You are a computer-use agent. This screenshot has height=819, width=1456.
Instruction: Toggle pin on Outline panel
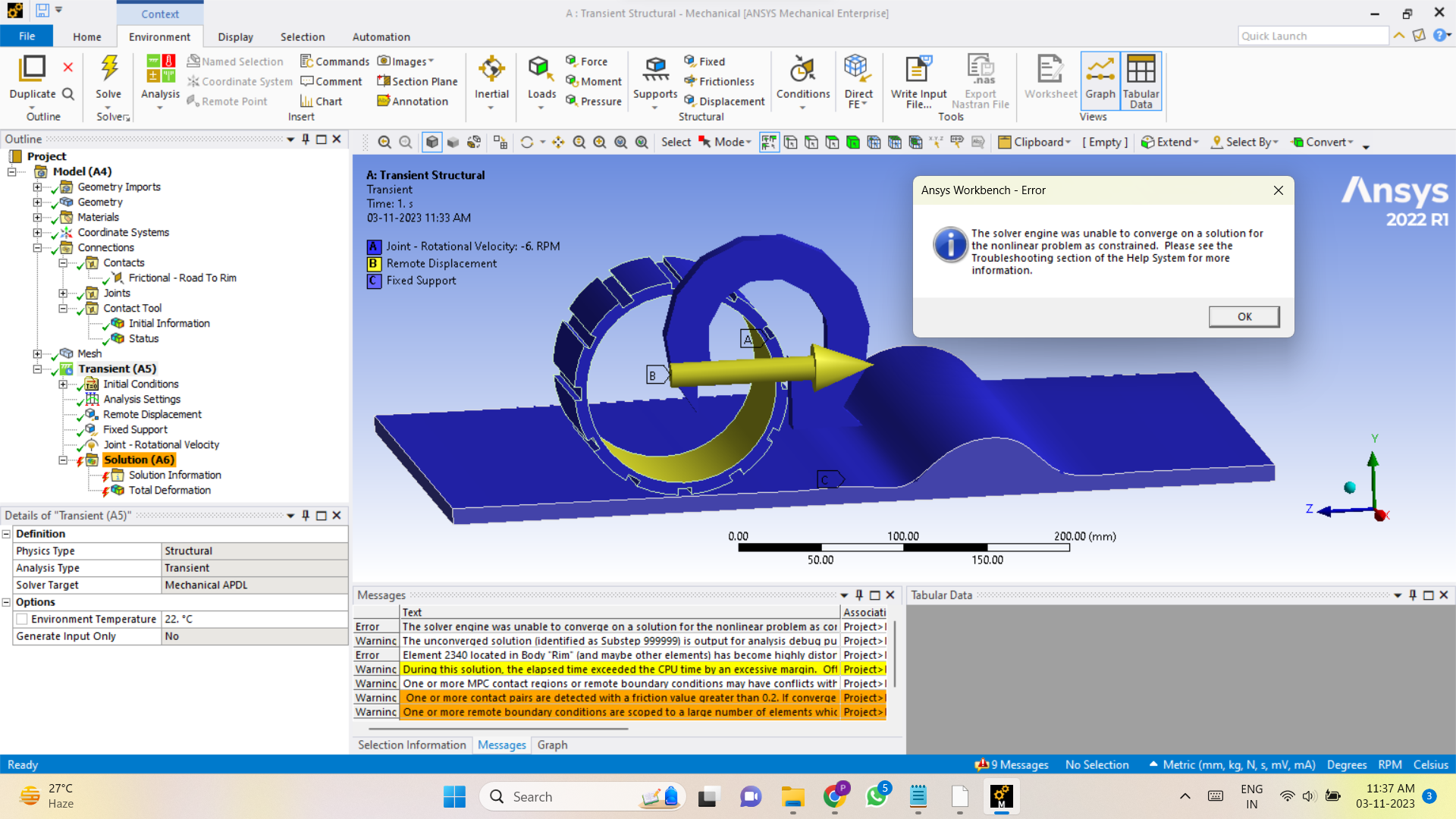[306, 139]
